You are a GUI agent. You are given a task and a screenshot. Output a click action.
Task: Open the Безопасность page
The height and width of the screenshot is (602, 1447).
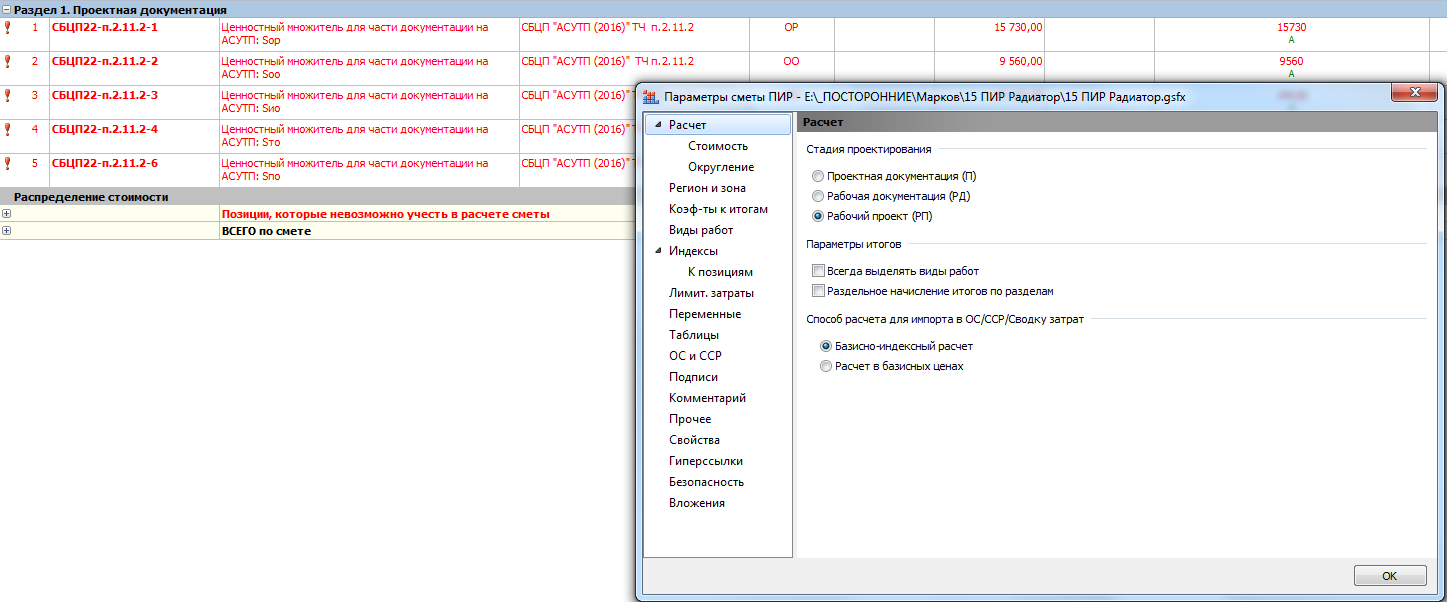[x=706, y=482]
